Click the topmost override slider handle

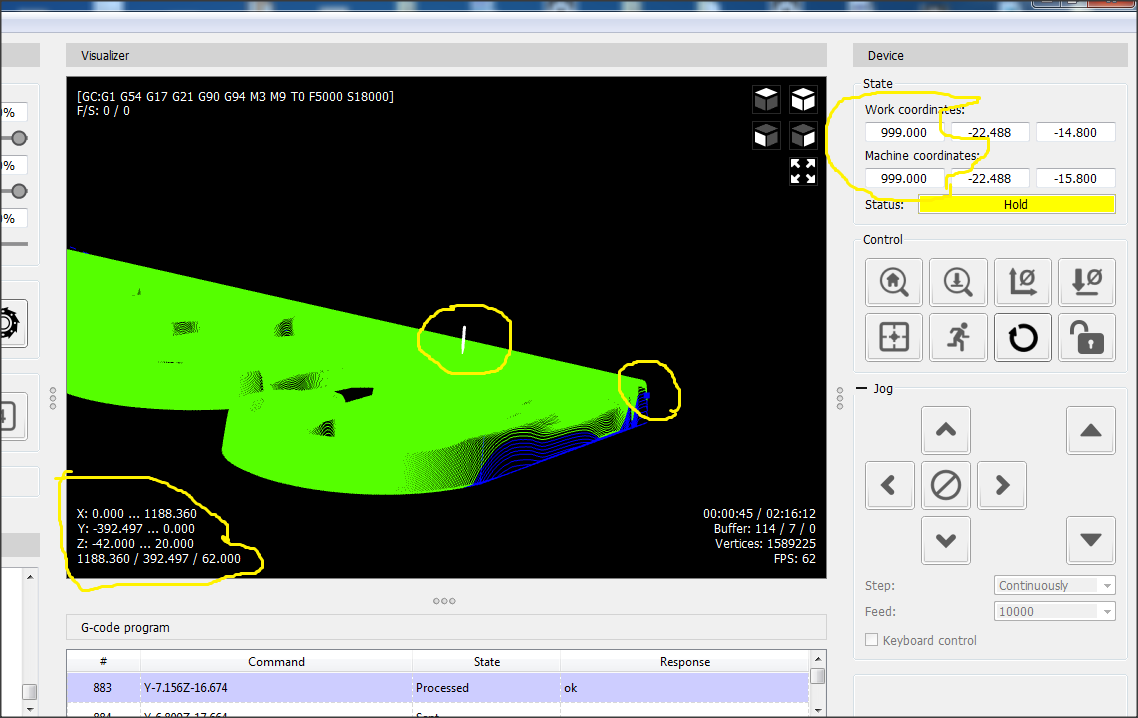[18, 138]
